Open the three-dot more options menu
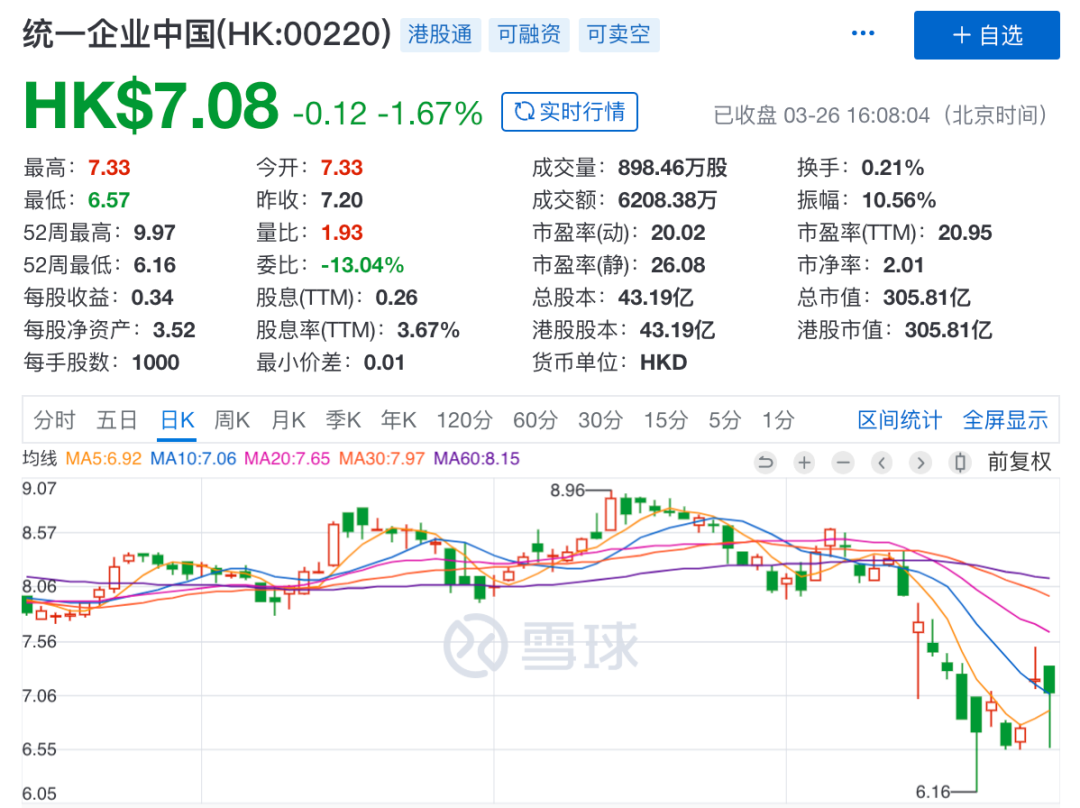 tap(862, 33)
